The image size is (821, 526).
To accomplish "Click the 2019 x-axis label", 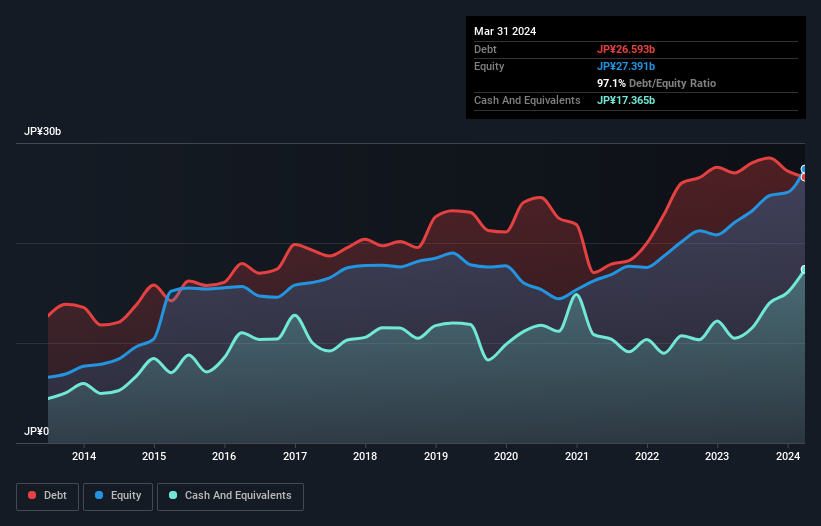I will pyautogui.click(x=436, y=456).
